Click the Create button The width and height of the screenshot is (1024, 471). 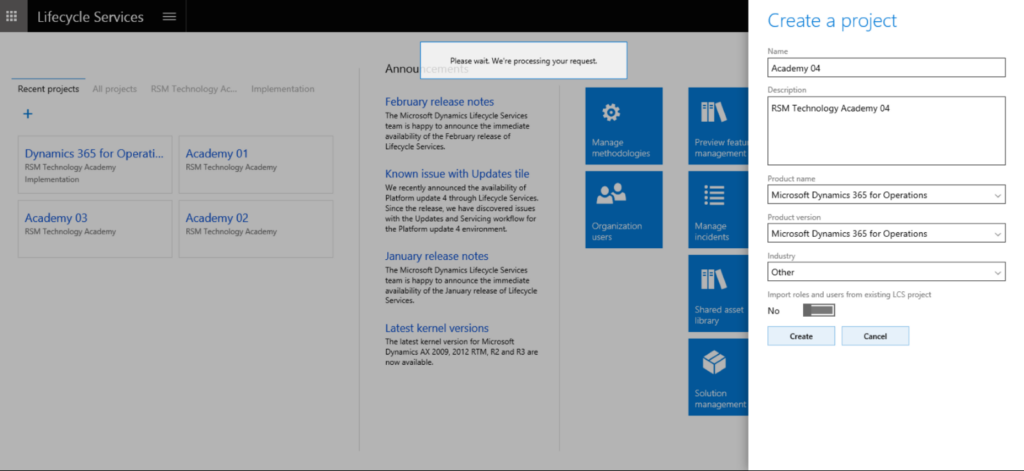coord(801,336)
